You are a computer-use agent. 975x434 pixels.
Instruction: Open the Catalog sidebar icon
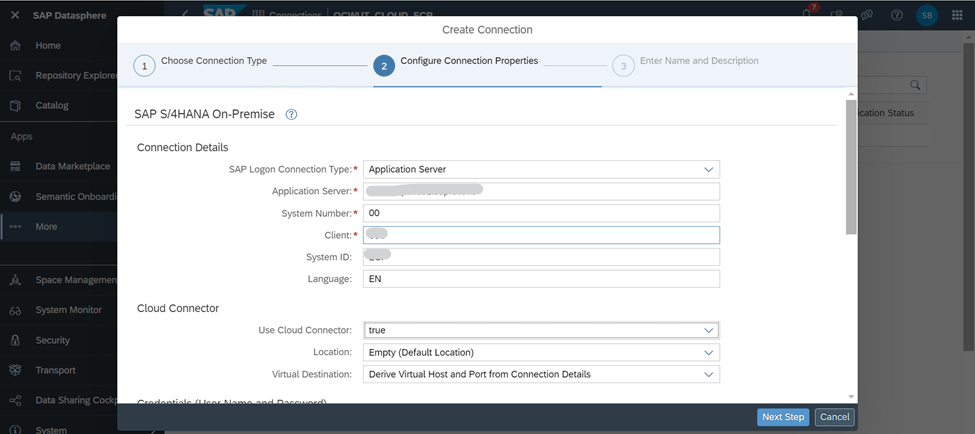click(x=16, y=105)
